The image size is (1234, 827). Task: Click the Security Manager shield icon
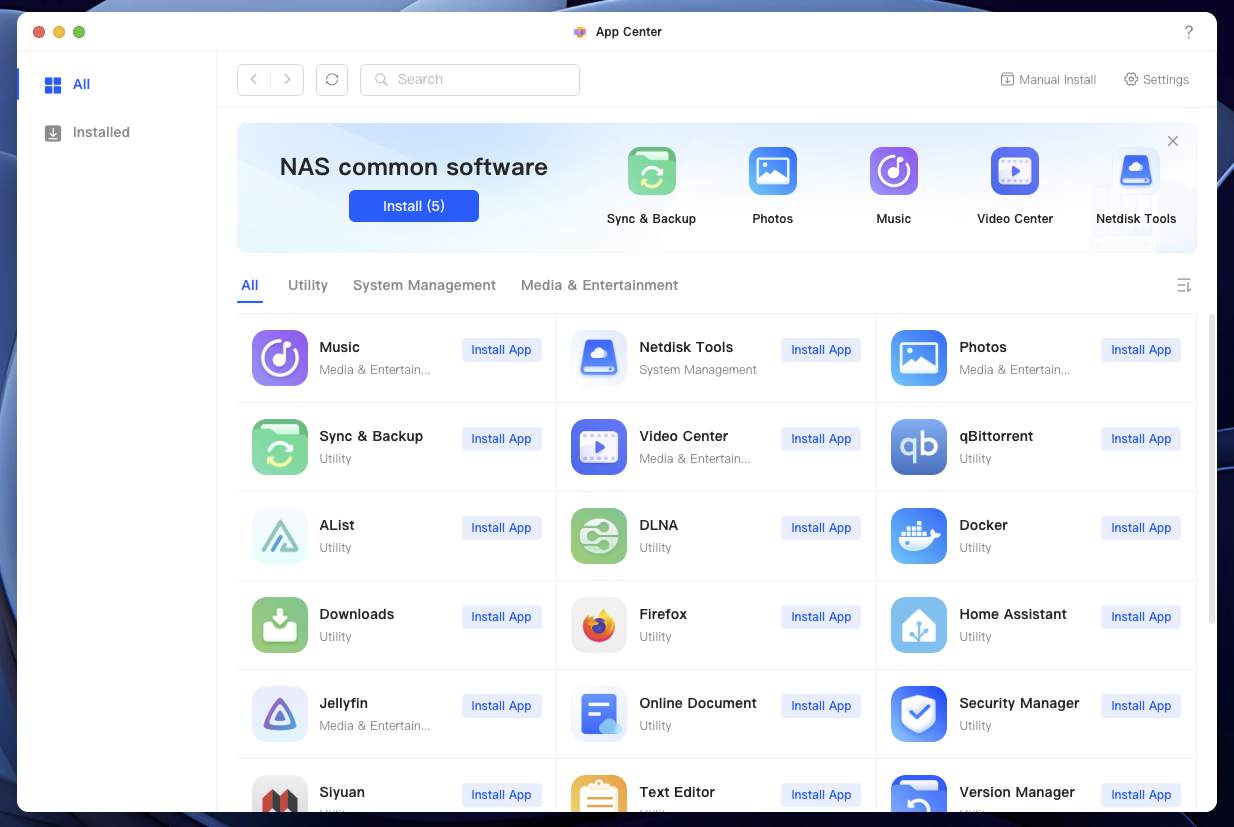(x=919, y=714)
